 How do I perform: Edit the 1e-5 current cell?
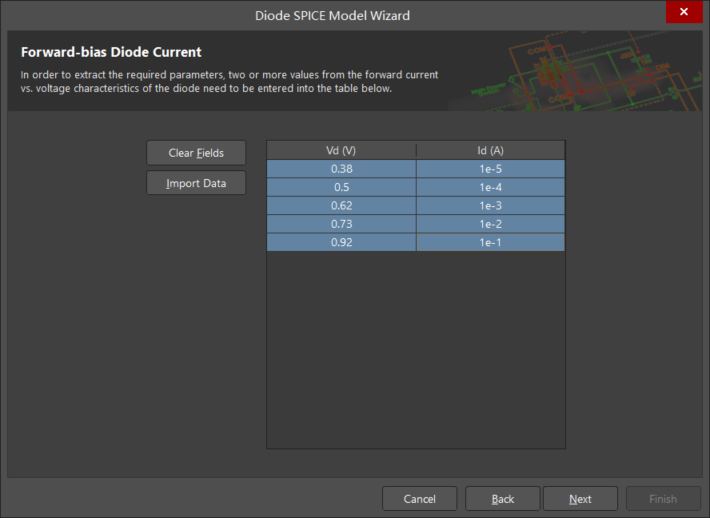point(490,169)
